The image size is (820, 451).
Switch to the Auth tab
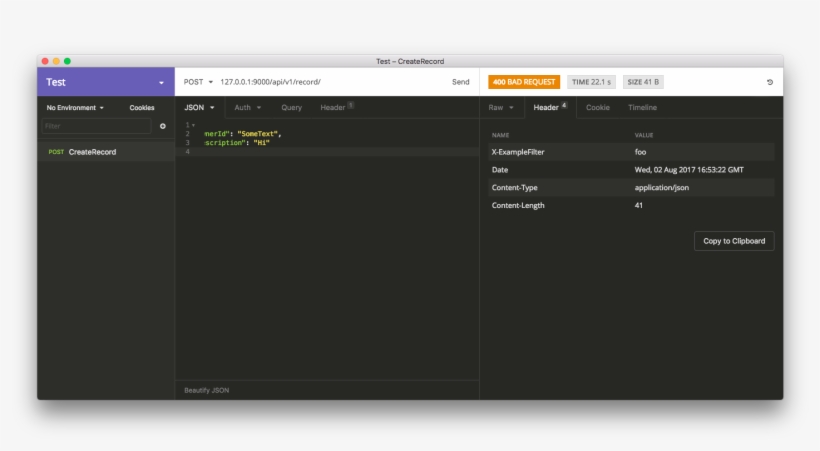(x=247, y=107)
